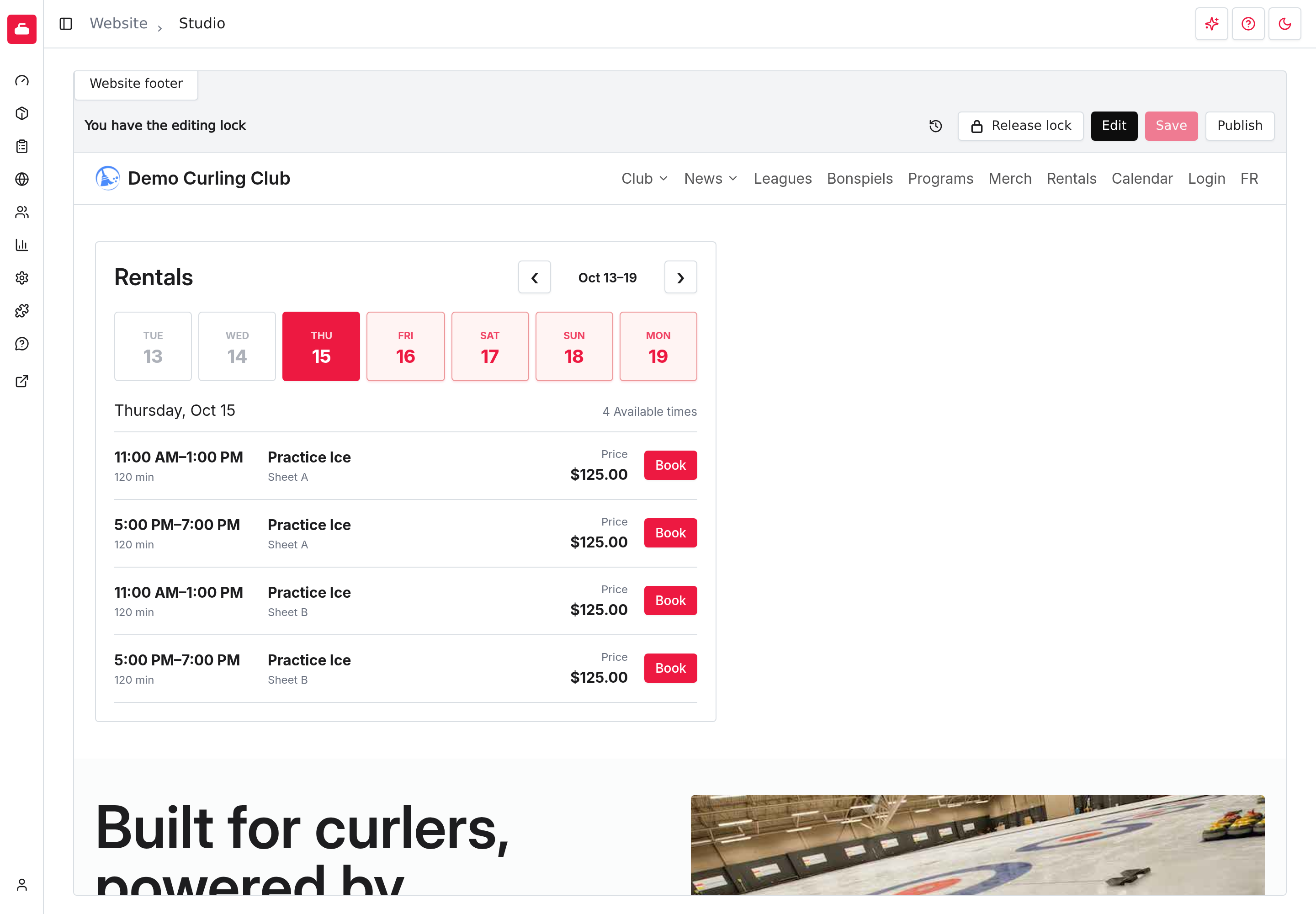Click the Rentals widget heading

[154, 277]
